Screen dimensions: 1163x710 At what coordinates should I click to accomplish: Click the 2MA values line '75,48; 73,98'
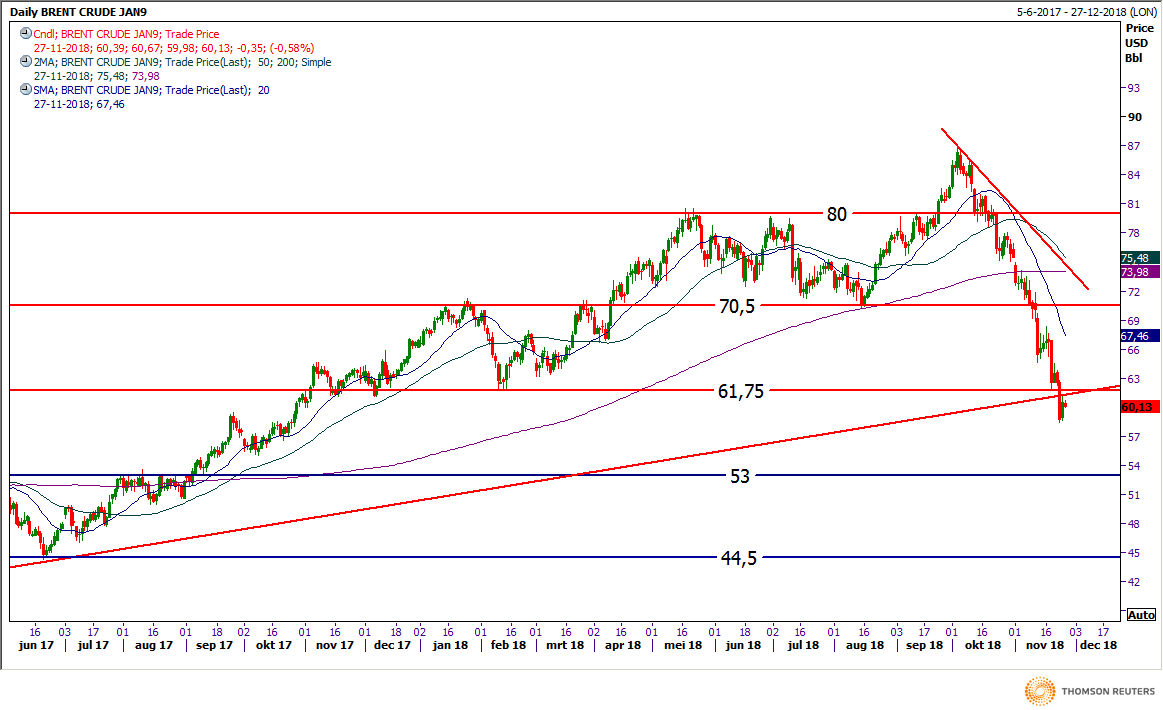[x=96, y=76]
